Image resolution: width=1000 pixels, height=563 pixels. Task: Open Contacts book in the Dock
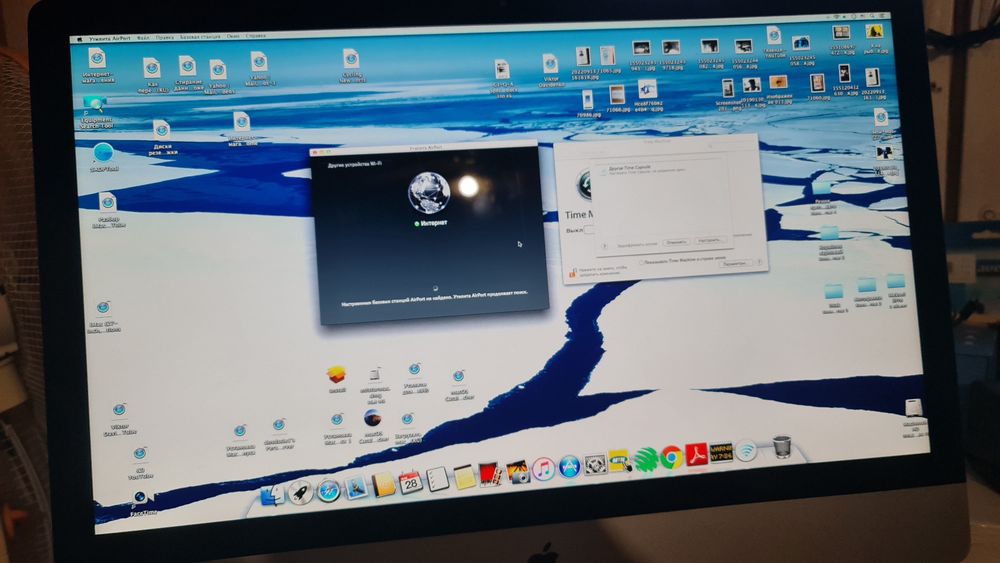[383, 485]
